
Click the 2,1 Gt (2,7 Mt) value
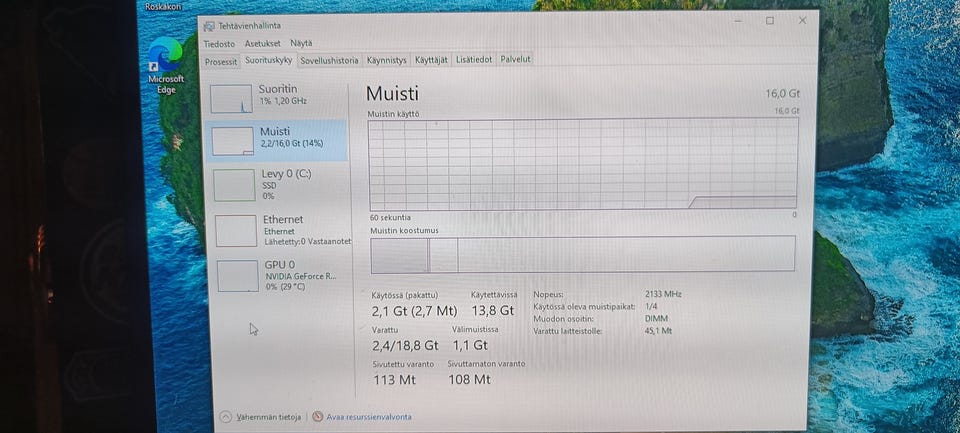coord(414,311)
